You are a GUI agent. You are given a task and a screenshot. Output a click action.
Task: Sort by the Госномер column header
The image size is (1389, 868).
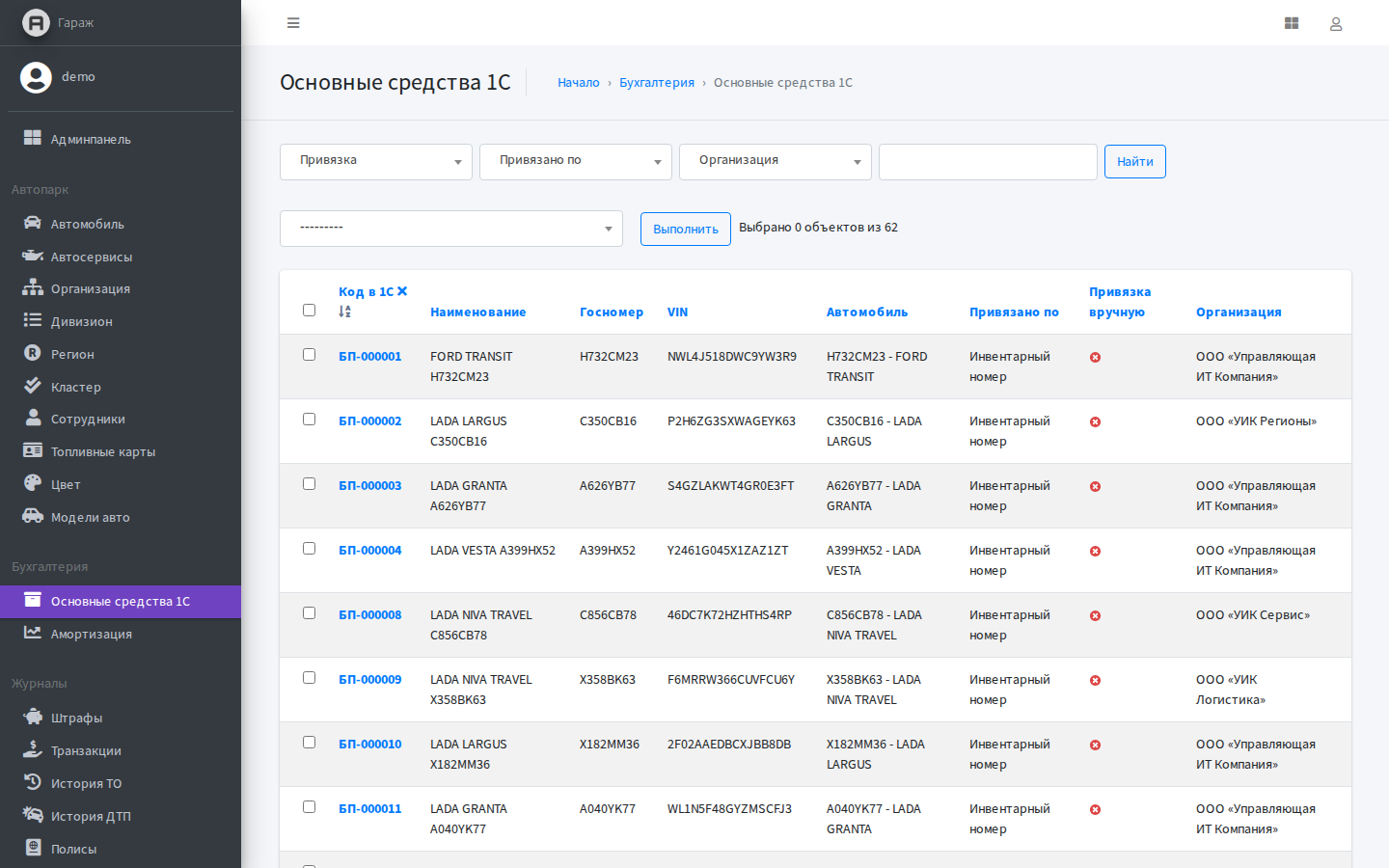(x=612, y=312)
